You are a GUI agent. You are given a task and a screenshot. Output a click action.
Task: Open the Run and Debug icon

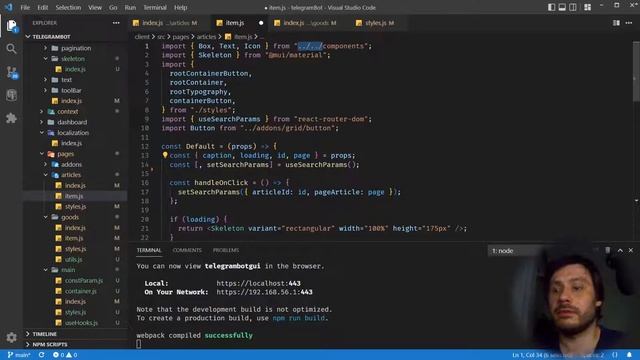[x=11, y=95]
